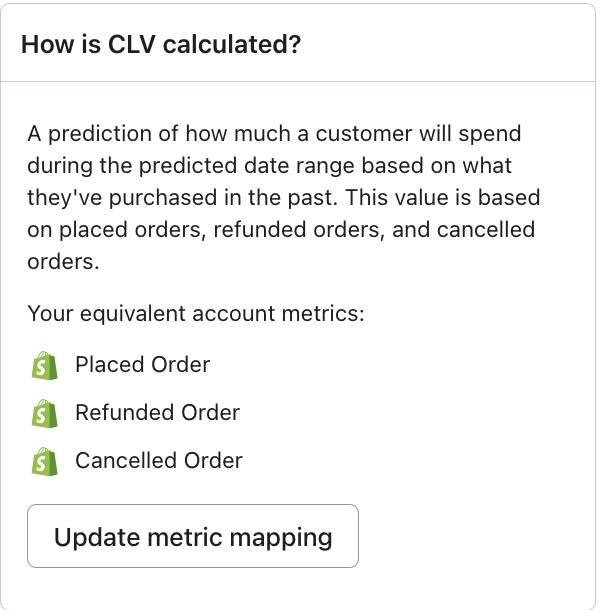Click the line starting "they've purchased in the past"
Image resolution: width=612 pixels, height=610 pixels.
[x=283, y=198]
